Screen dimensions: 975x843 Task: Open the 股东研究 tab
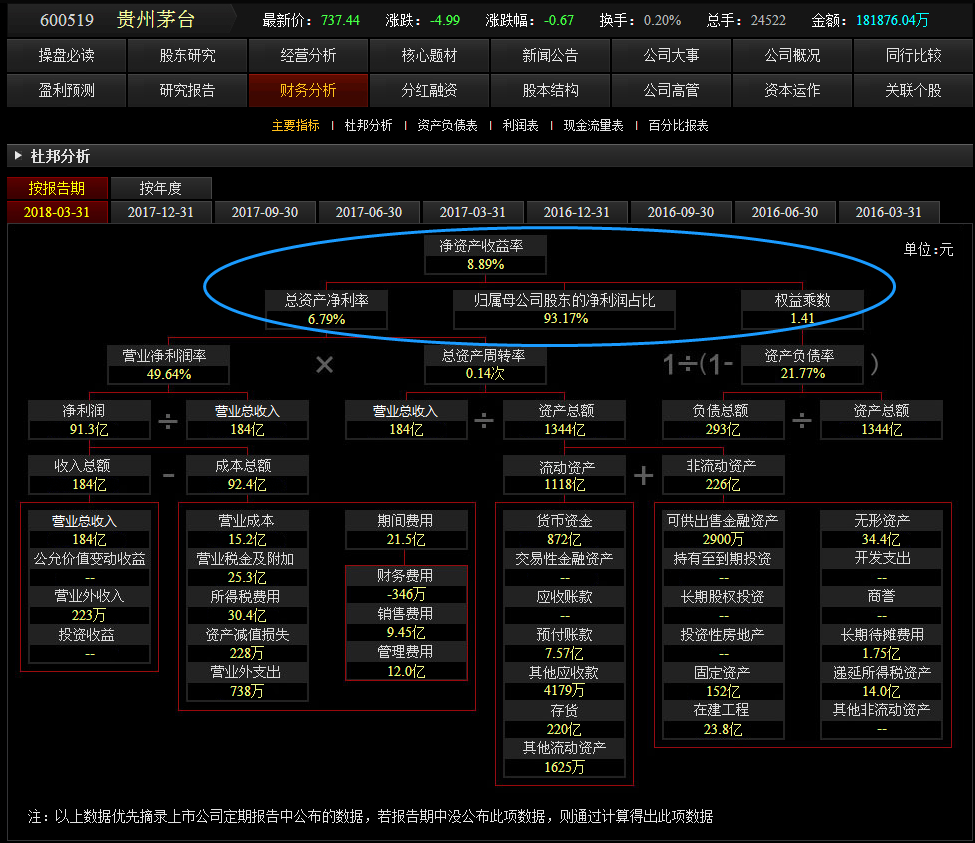tap(187, 55)
